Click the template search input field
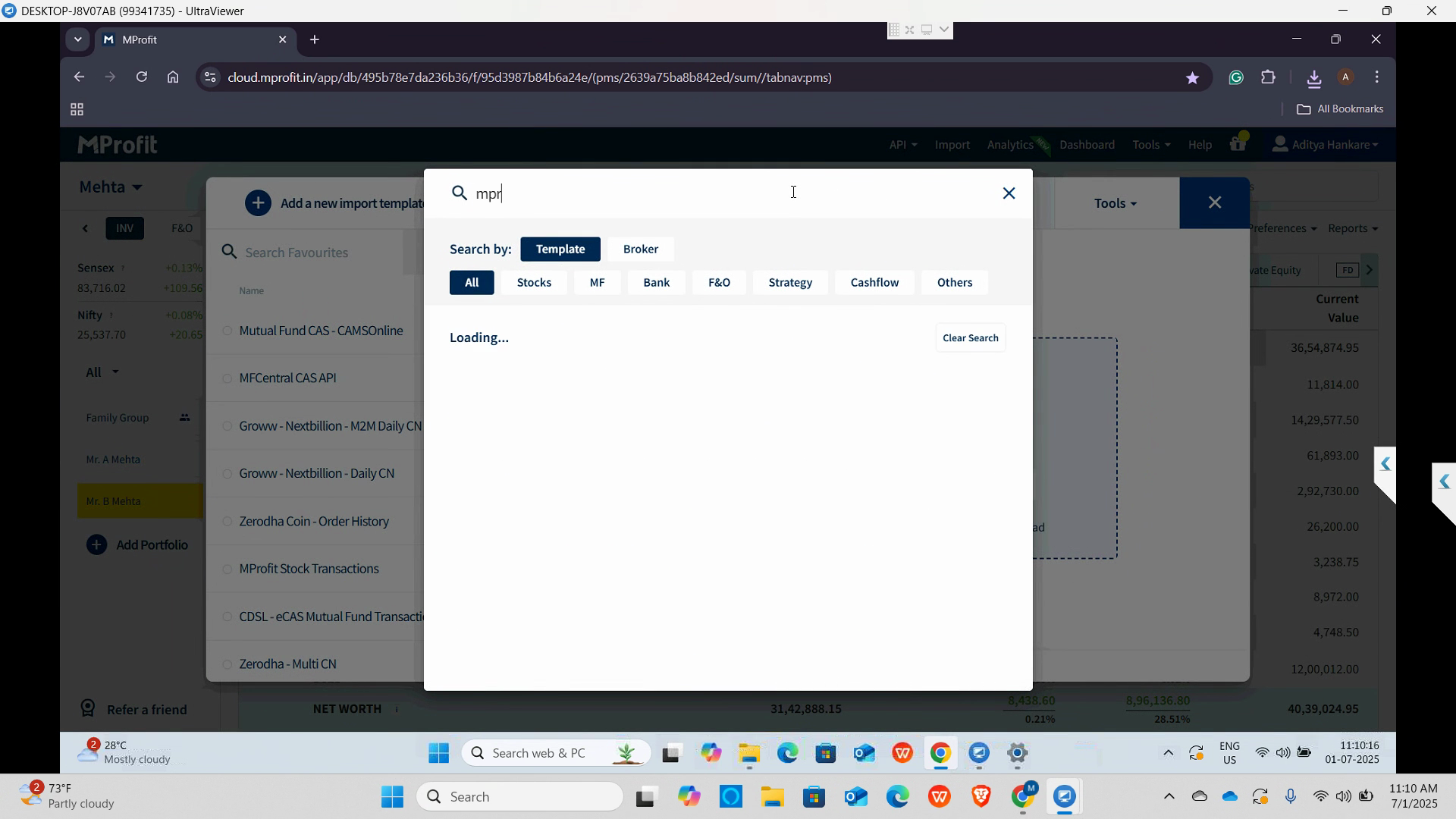This screenshot has width=1456, height=819. tap(728, 193)
